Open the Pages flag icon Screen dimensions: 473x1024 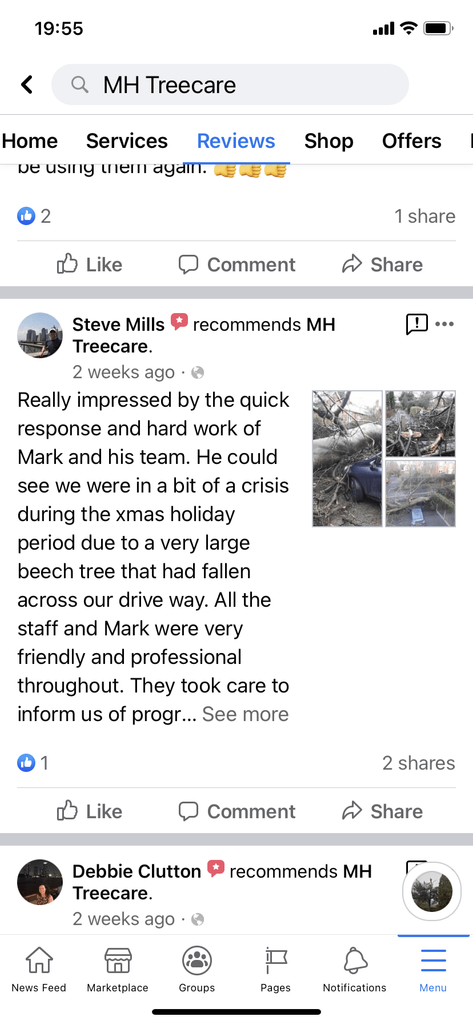[276, 960]
